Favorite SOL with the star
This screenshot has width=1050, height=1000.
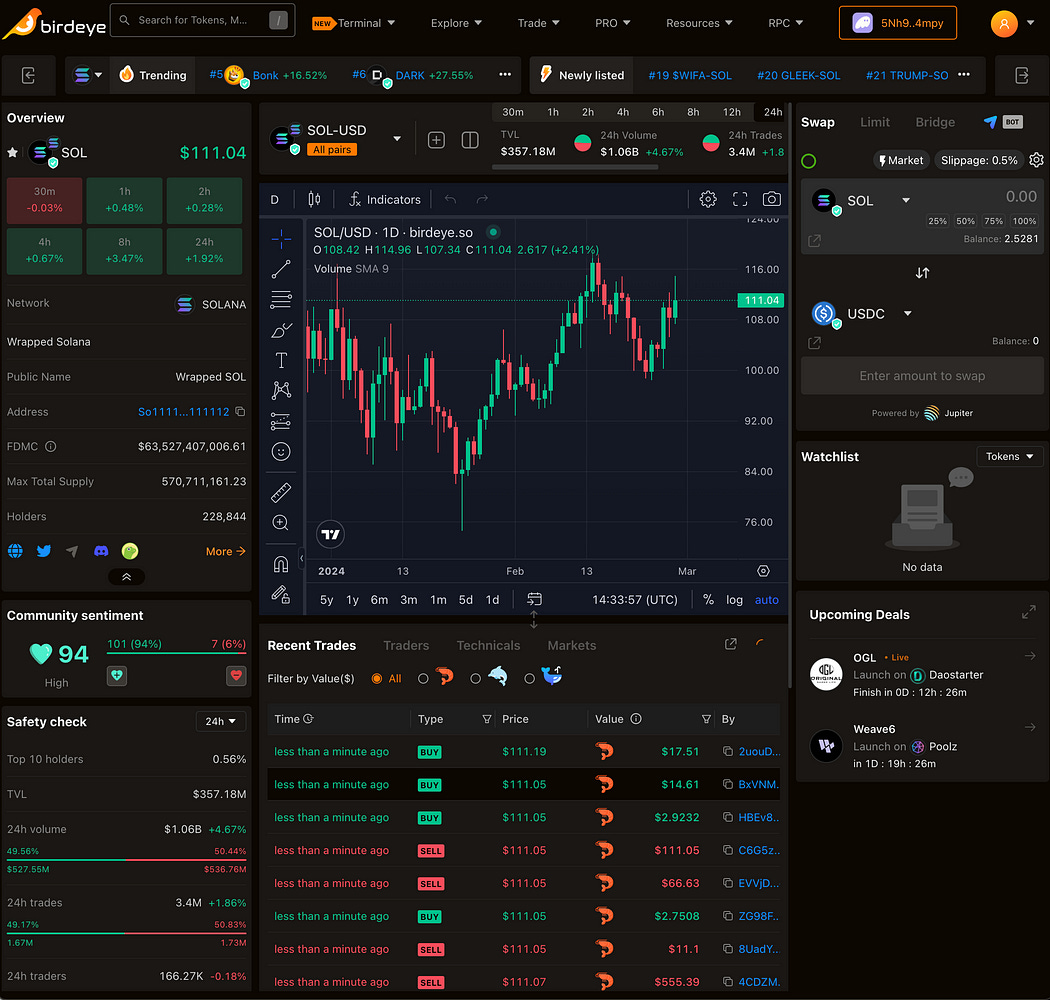12,153
